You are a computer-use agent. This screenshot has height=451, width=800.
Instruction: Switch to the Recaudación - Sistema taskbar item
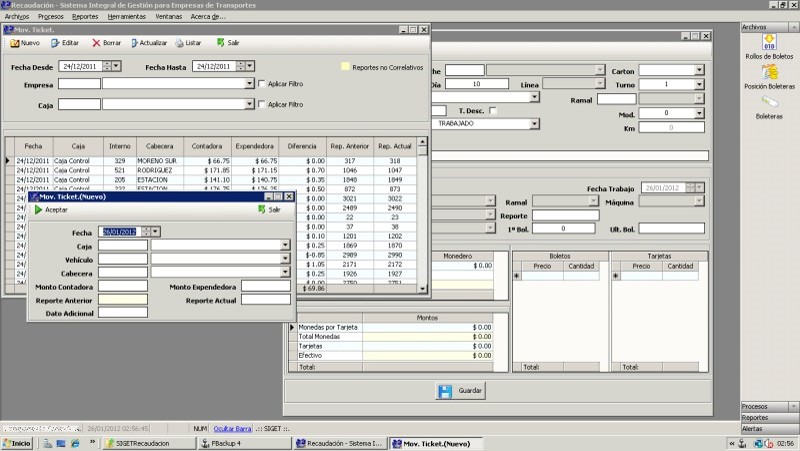pos(340,443)
